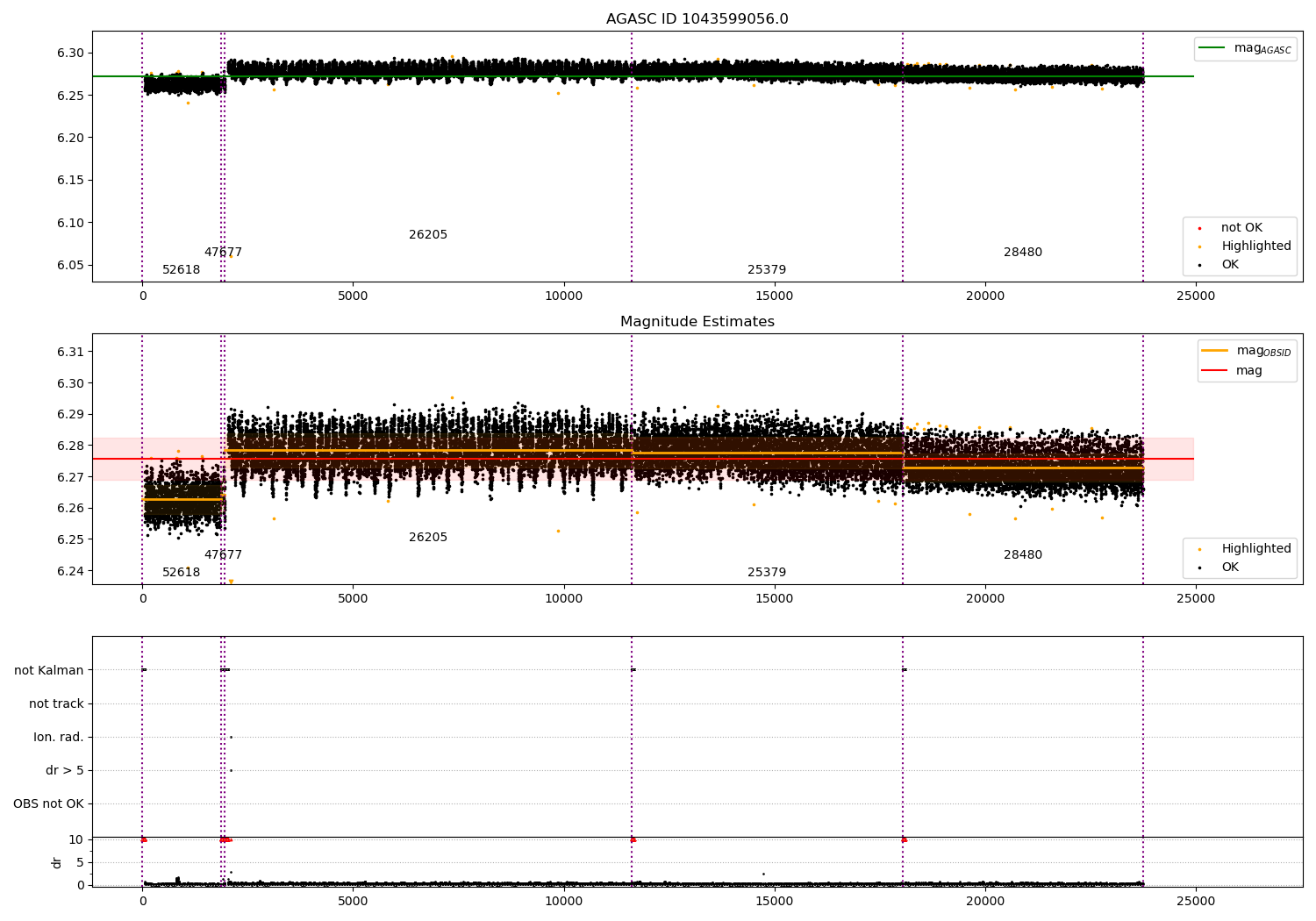Click the 6.05 y-axis tick label
The height and width of the screenshot is (921, 1316).
[69, 266]
